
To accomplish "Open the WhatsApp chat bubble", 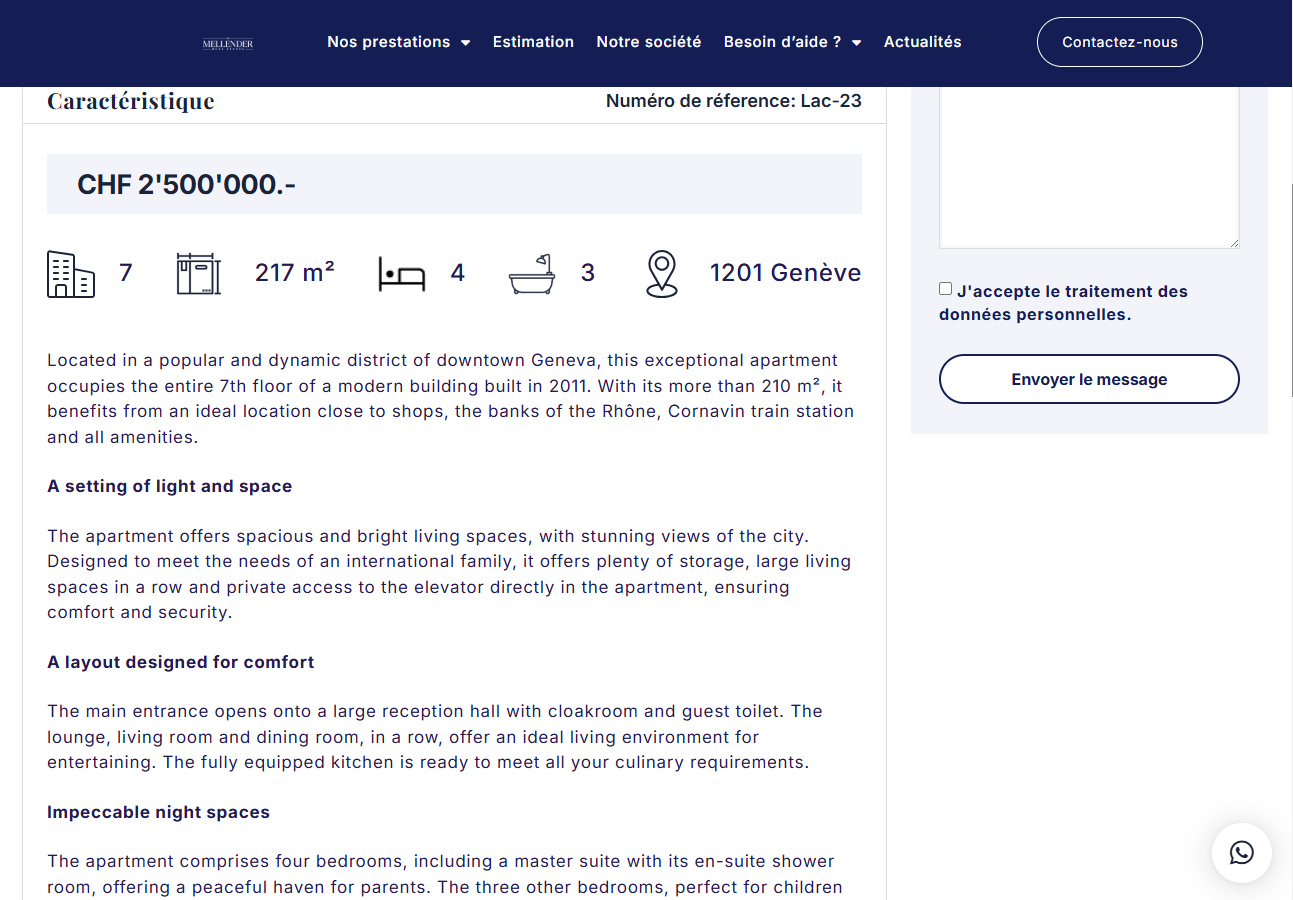I will tap(1241, 853).
